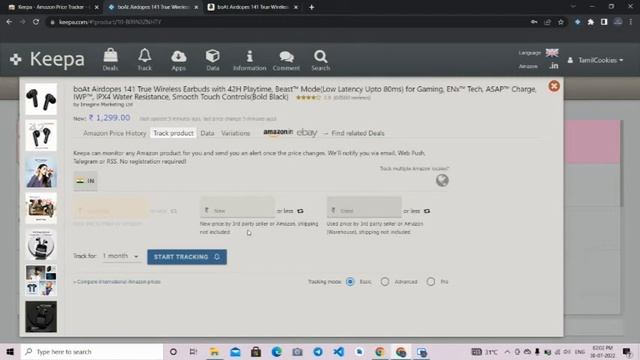Select the collage product thumbnail
This screenshot has width=640, height=360.
click(41, 280)
